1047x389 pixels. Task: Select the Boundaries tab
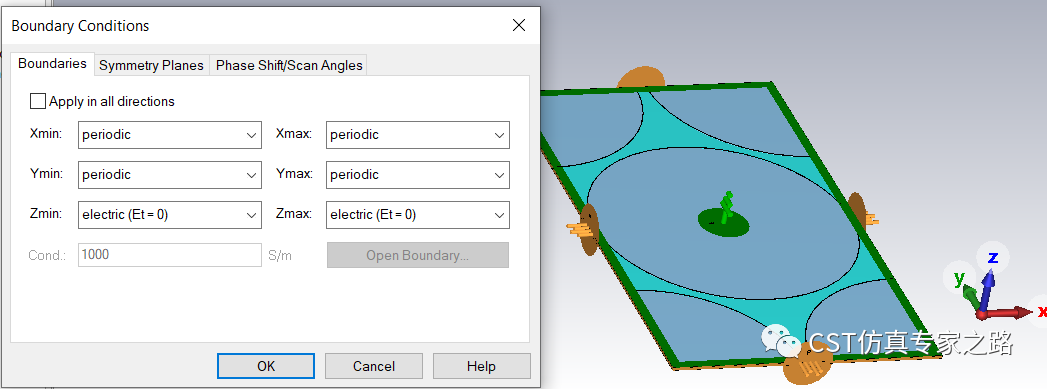click(x=52, y=63)
